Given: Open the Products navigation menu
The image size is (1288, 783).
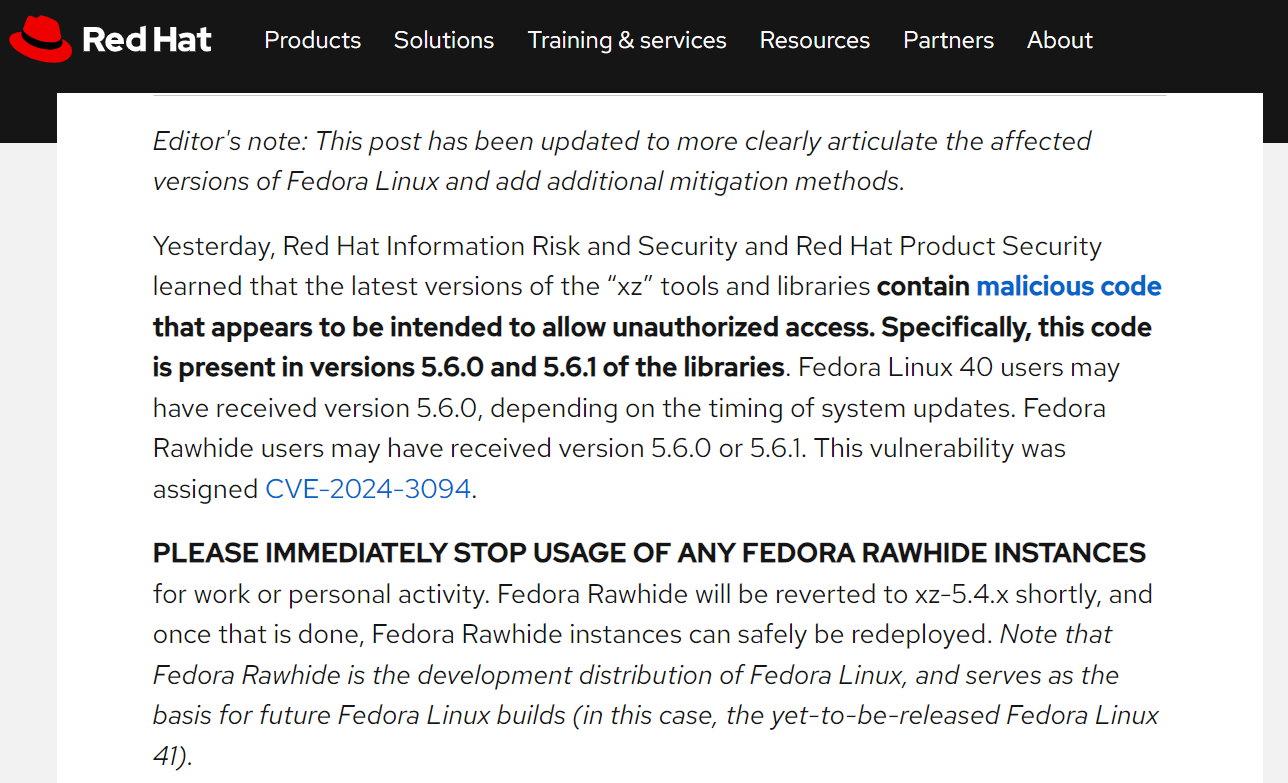Looking at the screenshot, I should [312, 40].
